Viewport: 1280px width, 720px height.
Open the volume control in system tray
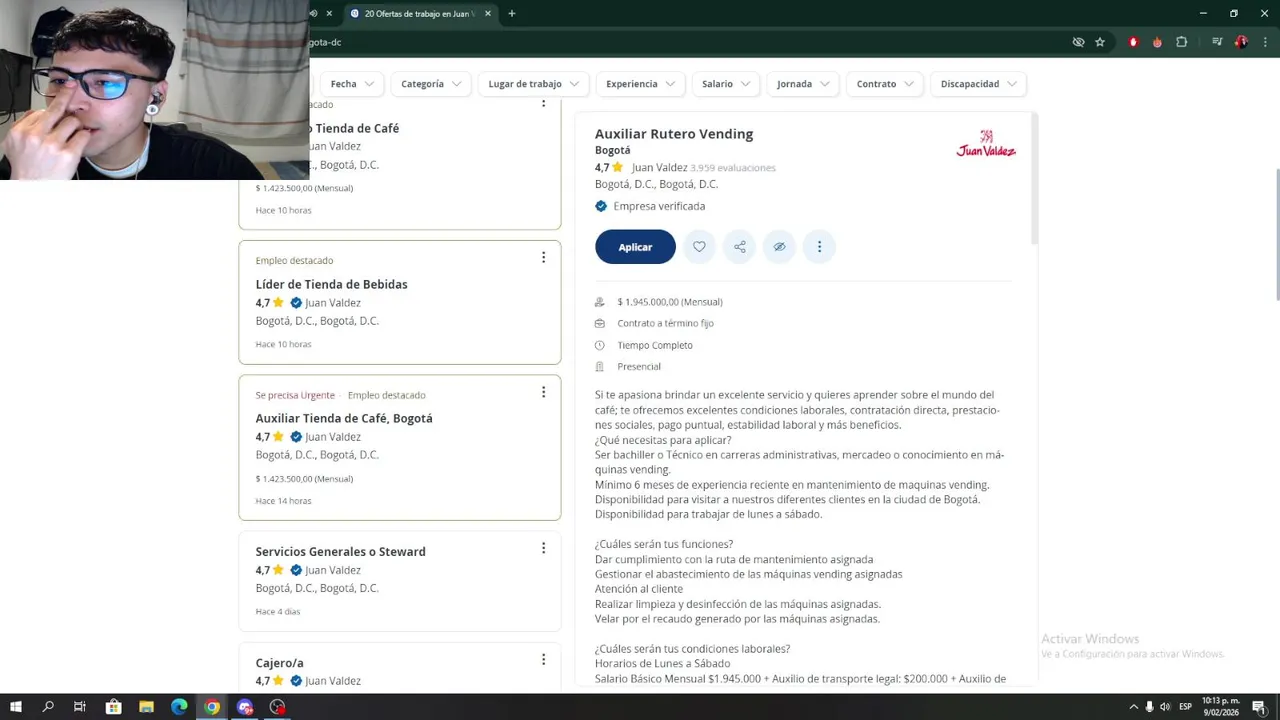tap(1165, 707)
